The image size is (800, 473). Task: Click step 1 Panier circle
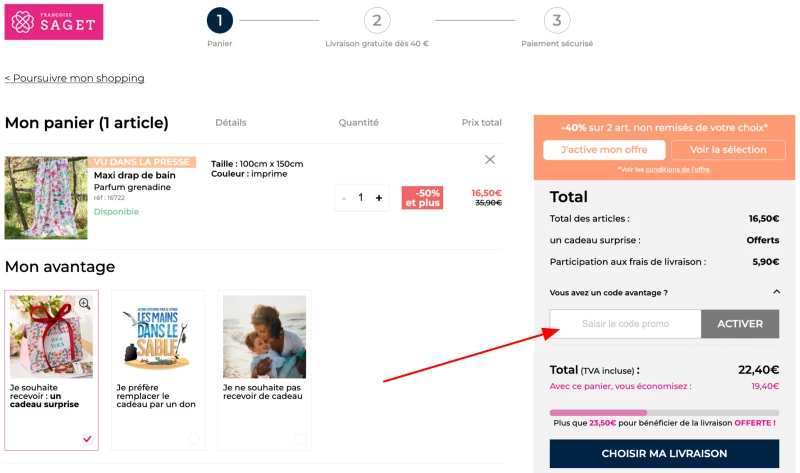(220, 20)
